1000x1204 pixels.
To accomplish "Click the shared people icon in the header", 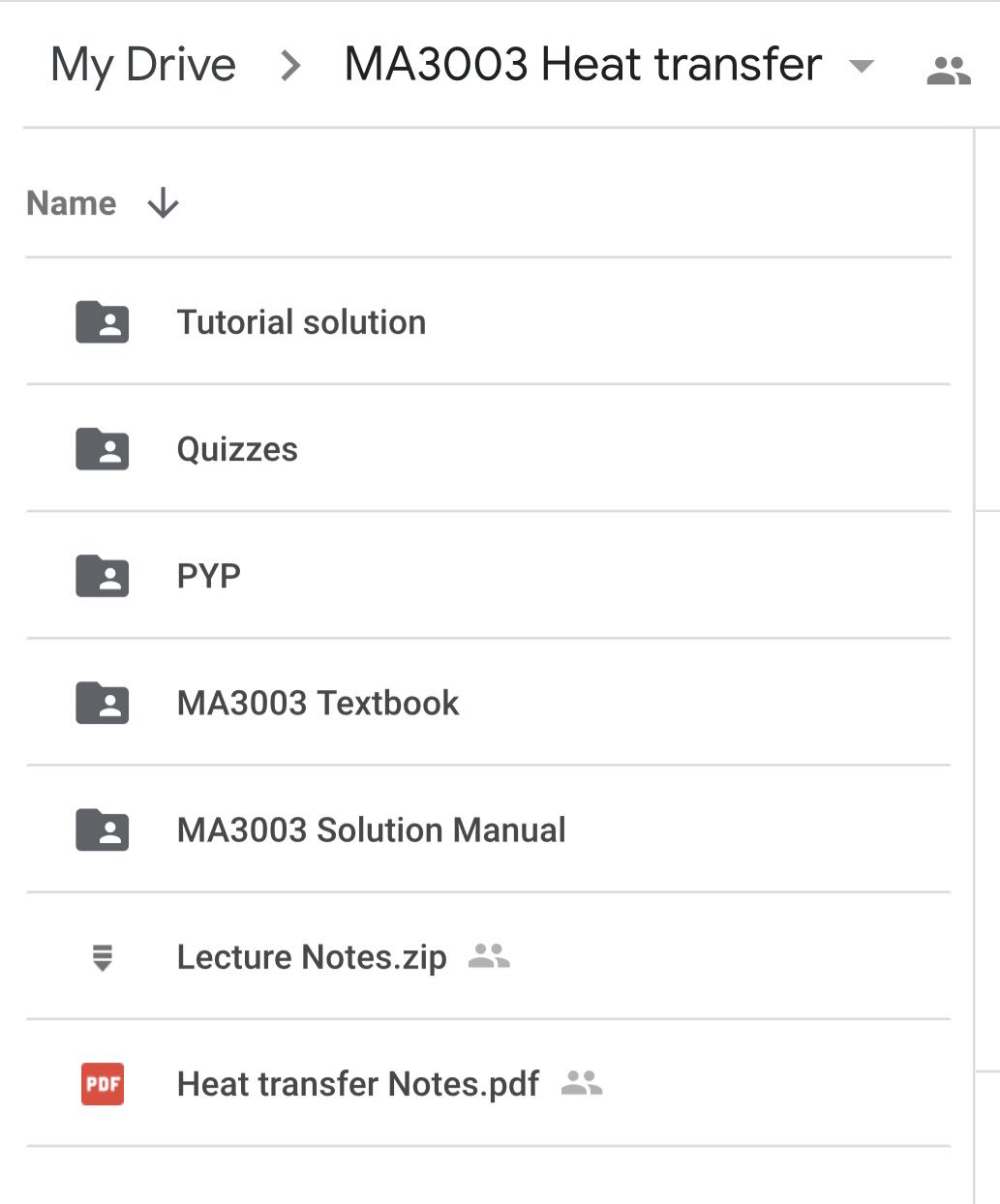I will 949,68.
